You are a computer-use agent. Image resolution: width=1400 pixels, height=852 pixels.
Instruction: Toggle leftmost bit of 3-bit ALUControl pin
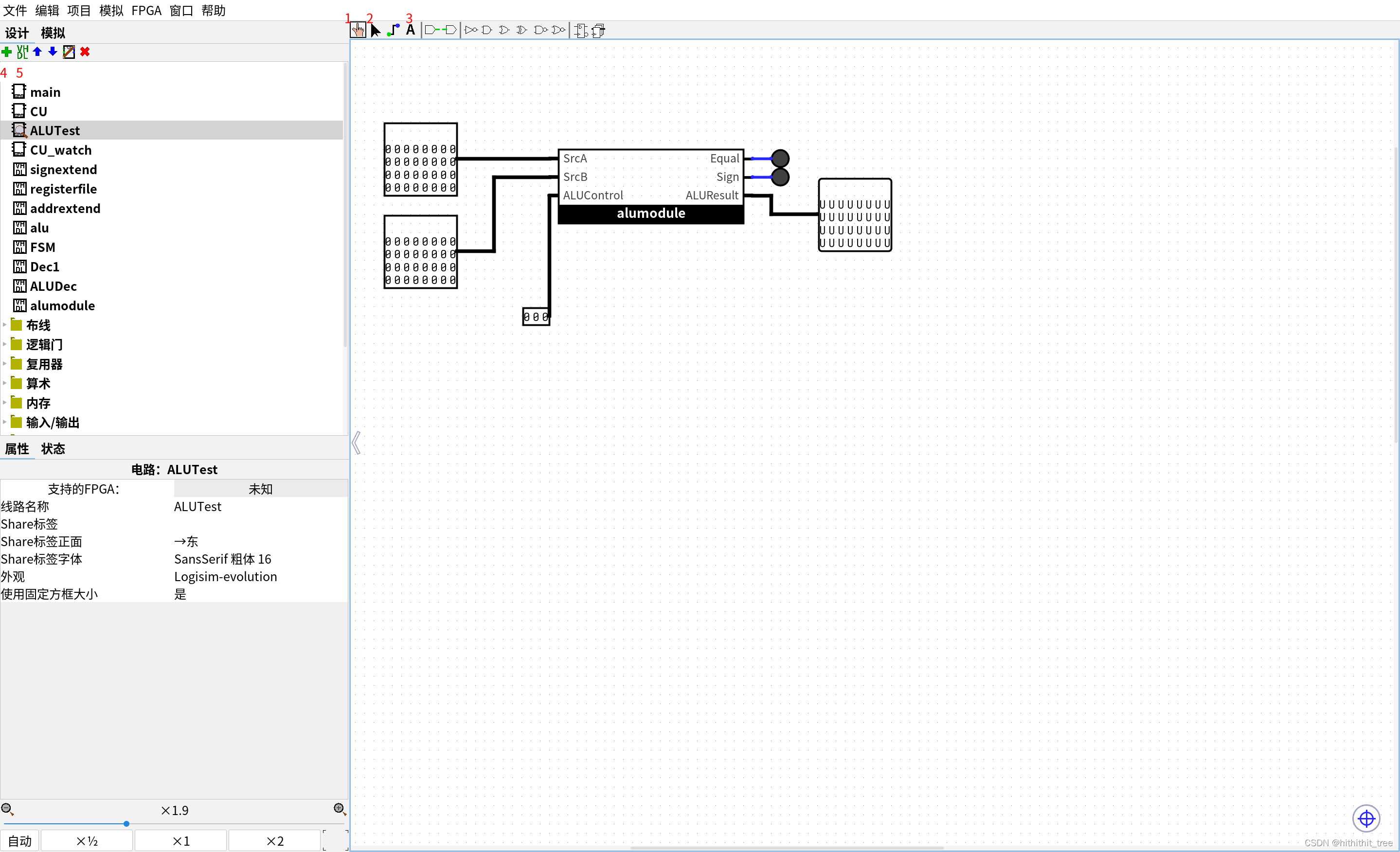[x=527, y=317]
